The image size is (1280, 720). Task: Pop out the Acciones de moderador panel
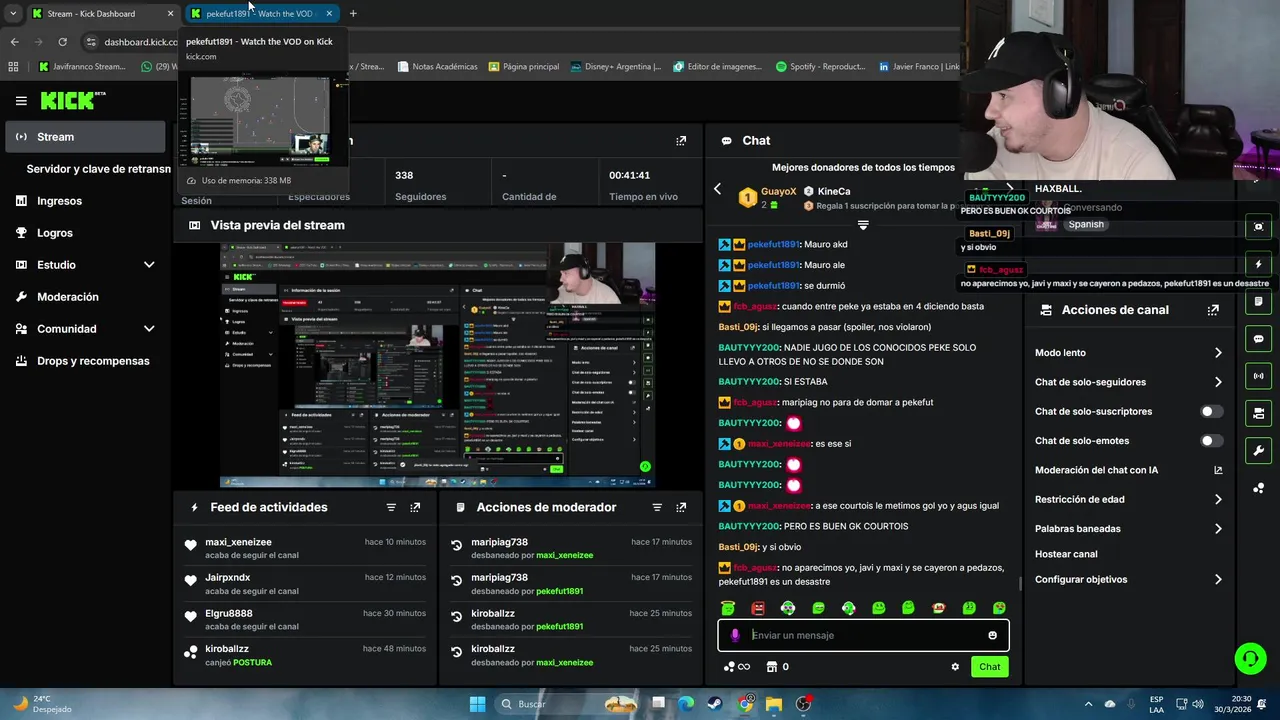[681, 507]
